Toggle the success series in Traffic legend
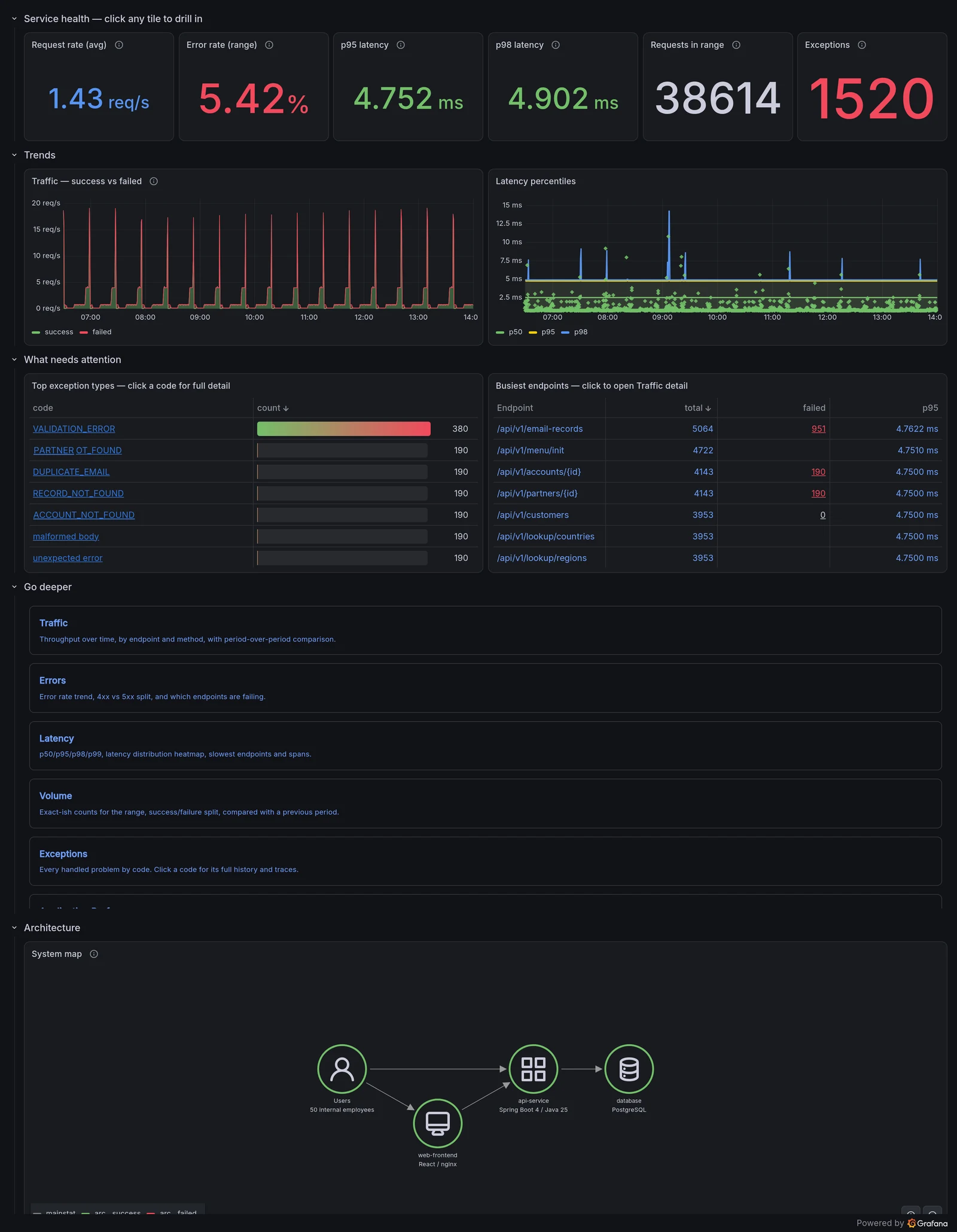Image resolution: width=957 pixels, height=1232 pixels. tap(53, 332)
